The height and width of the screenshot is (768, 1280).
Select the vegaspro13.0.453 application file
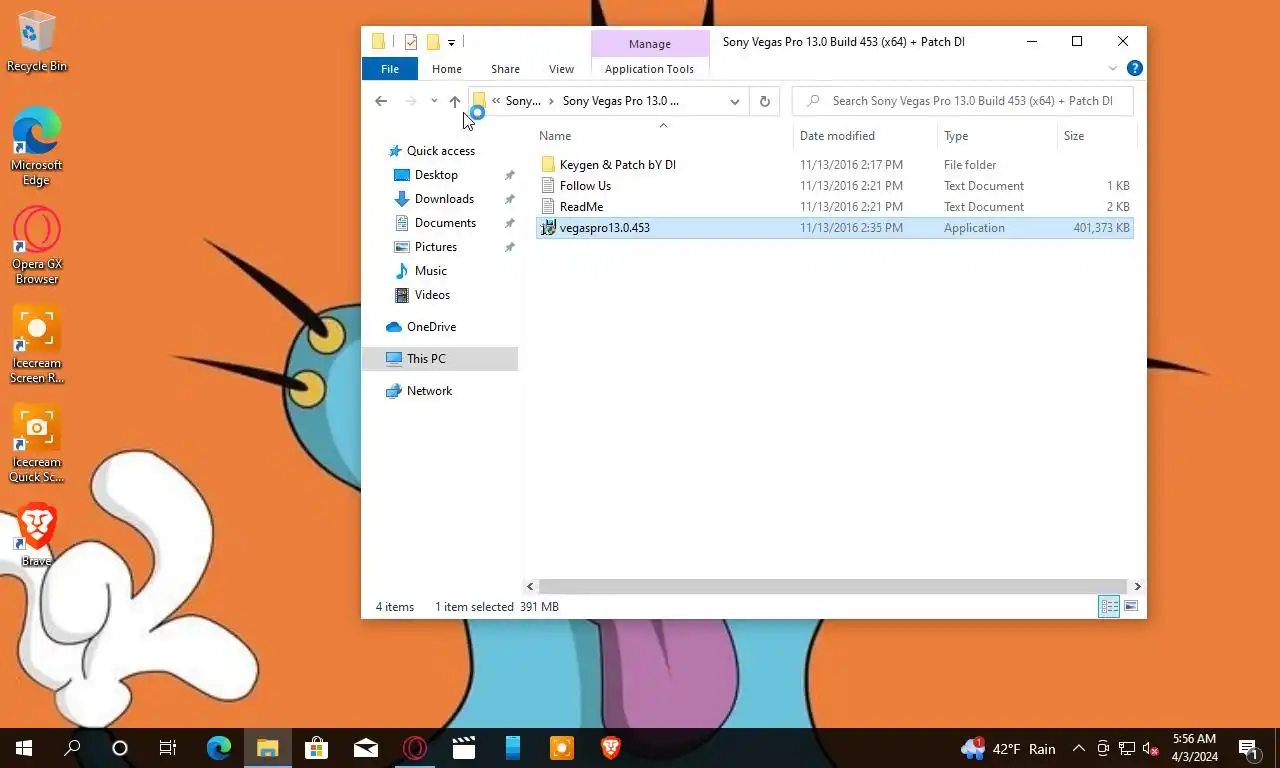point(835,228)
